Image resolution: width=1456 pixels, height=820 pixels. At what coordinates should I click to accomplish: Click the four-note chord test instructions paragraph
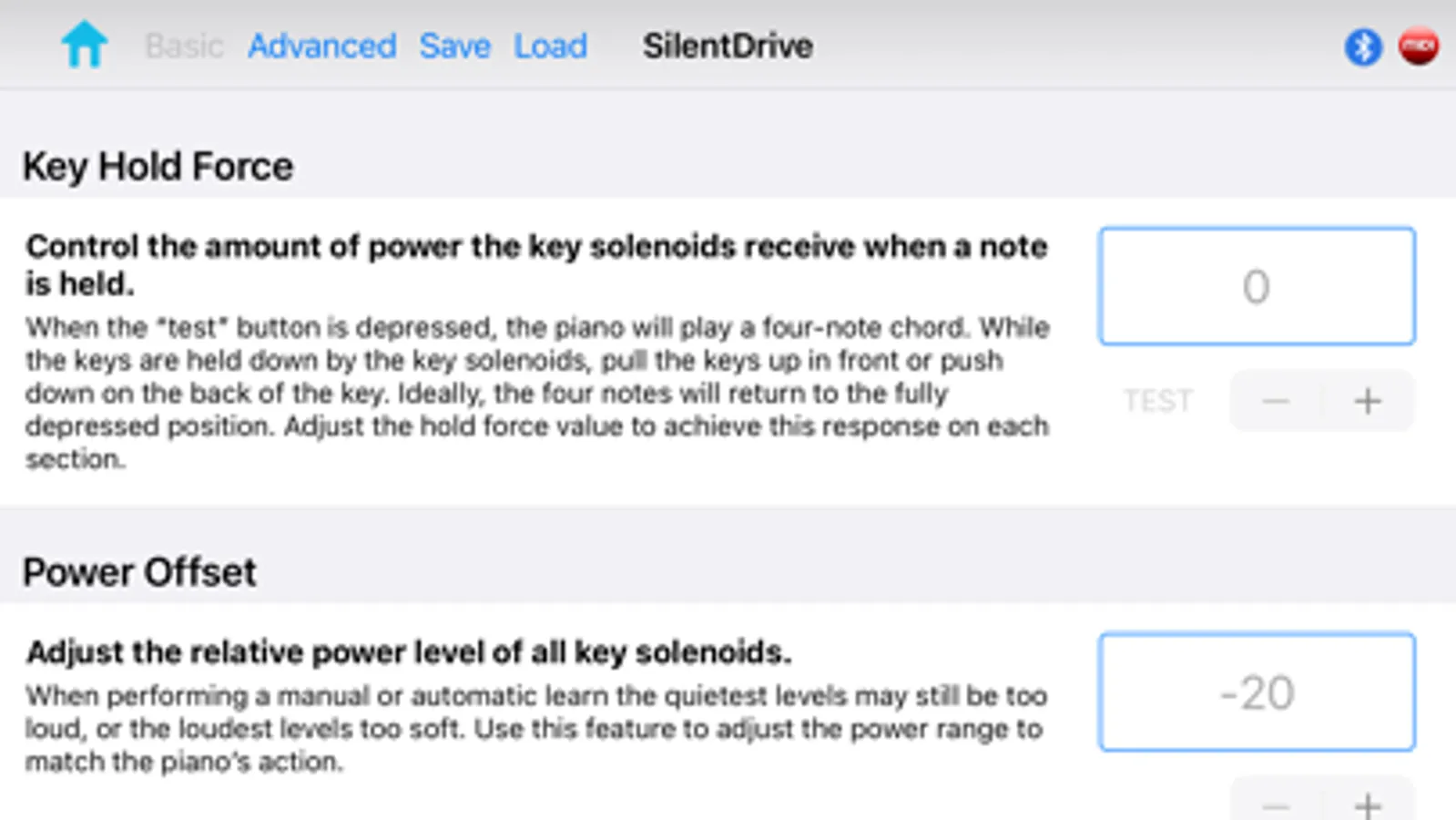click(535, 393)
